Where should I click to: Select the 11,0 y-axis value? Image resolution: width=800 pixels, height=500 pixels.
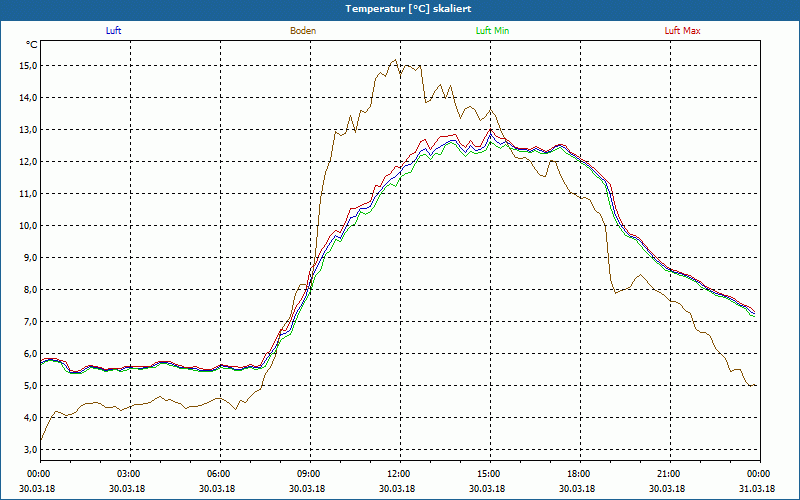click(29, 194)
